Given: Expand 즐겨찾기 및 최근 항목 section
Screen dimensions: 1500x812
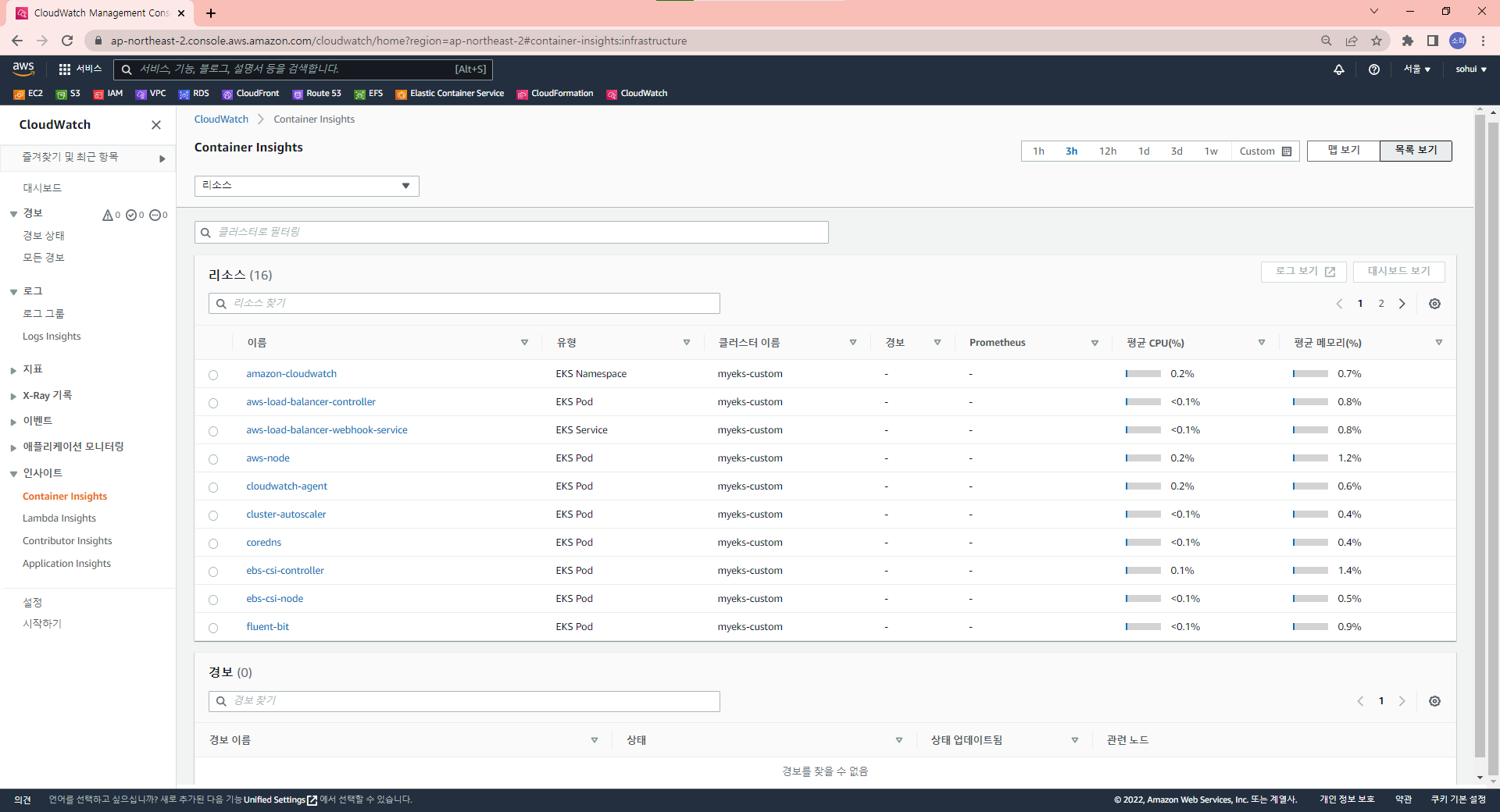Looking at the screenshot, I should tap(87, 158).
